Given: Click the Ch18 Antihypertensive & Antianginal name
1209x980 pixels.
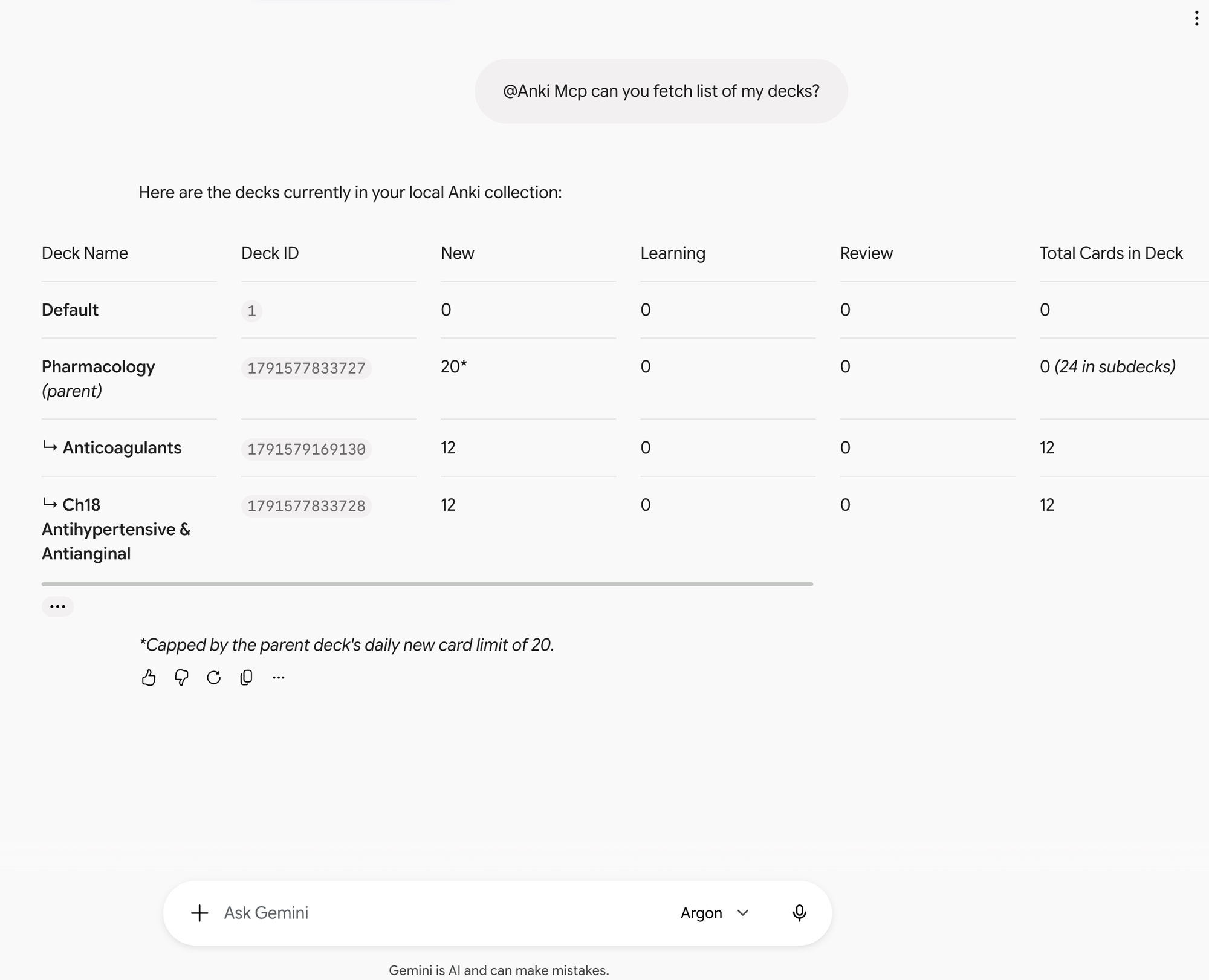Looking at the screenshot, I should pos(116,530).
